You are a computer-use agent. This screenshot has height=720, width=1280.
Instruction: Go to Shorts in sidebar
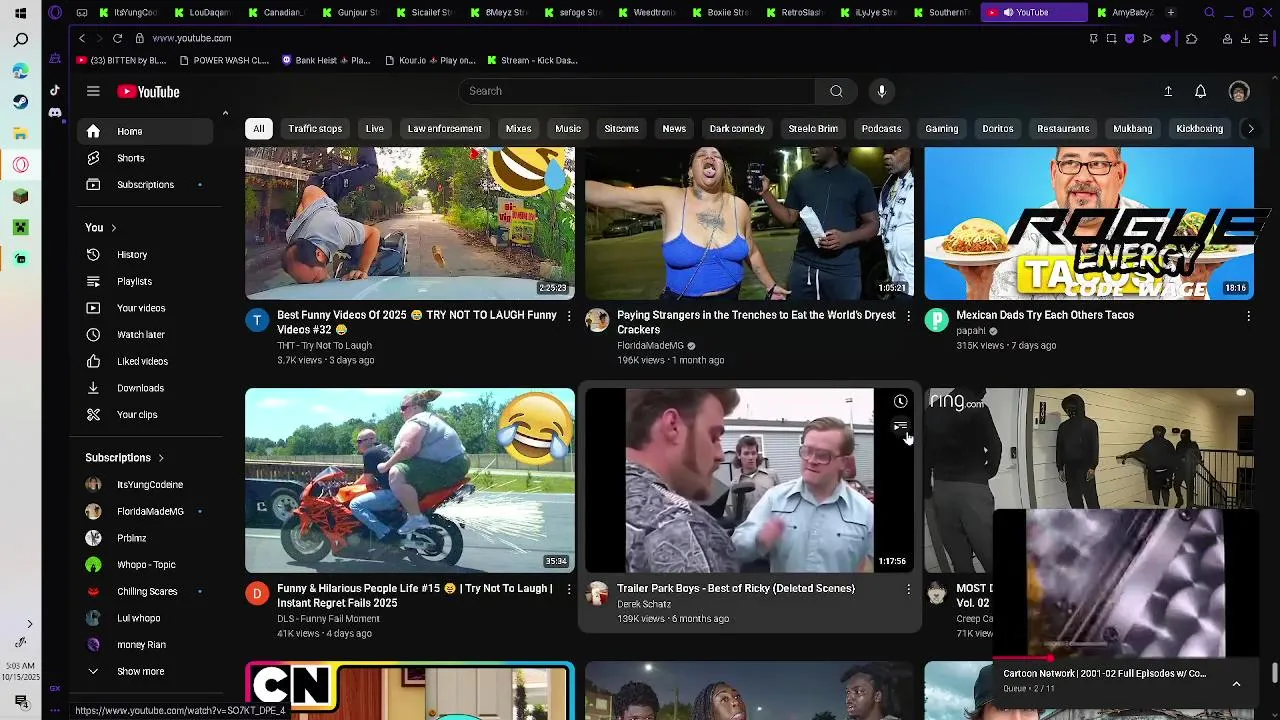tap(145, 158)
